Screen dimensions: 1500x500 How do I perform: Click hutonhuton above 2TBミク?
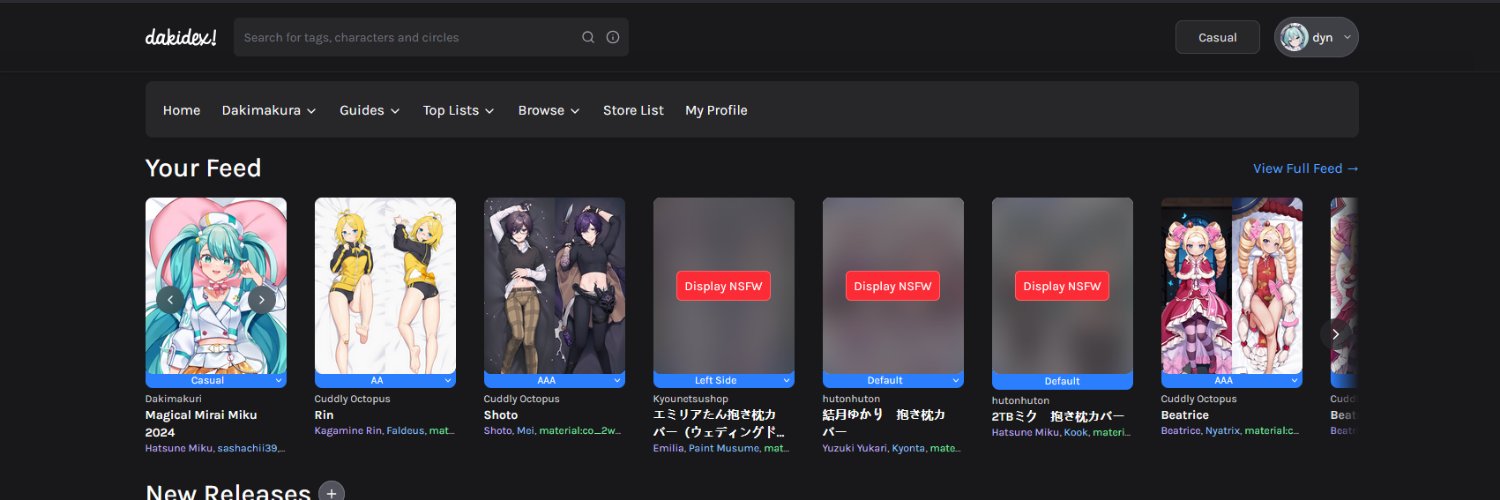point(1021,400)
